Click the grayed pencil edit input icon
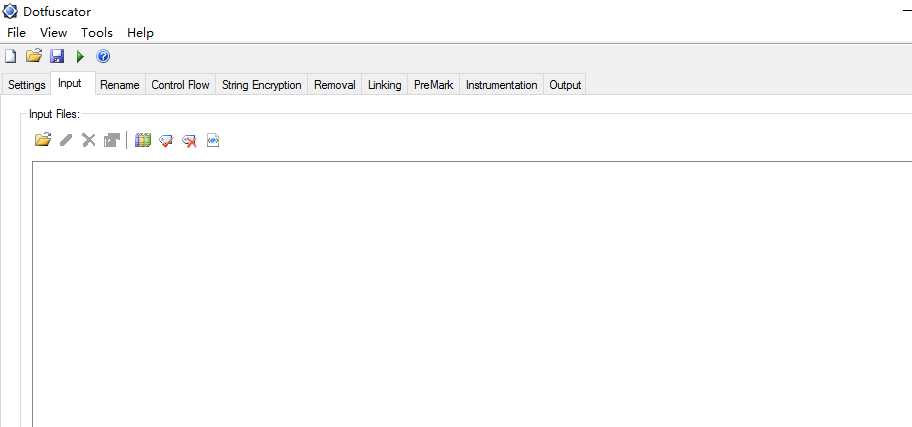The height and width of the screenshot is (427, 912). click(66, 140)
